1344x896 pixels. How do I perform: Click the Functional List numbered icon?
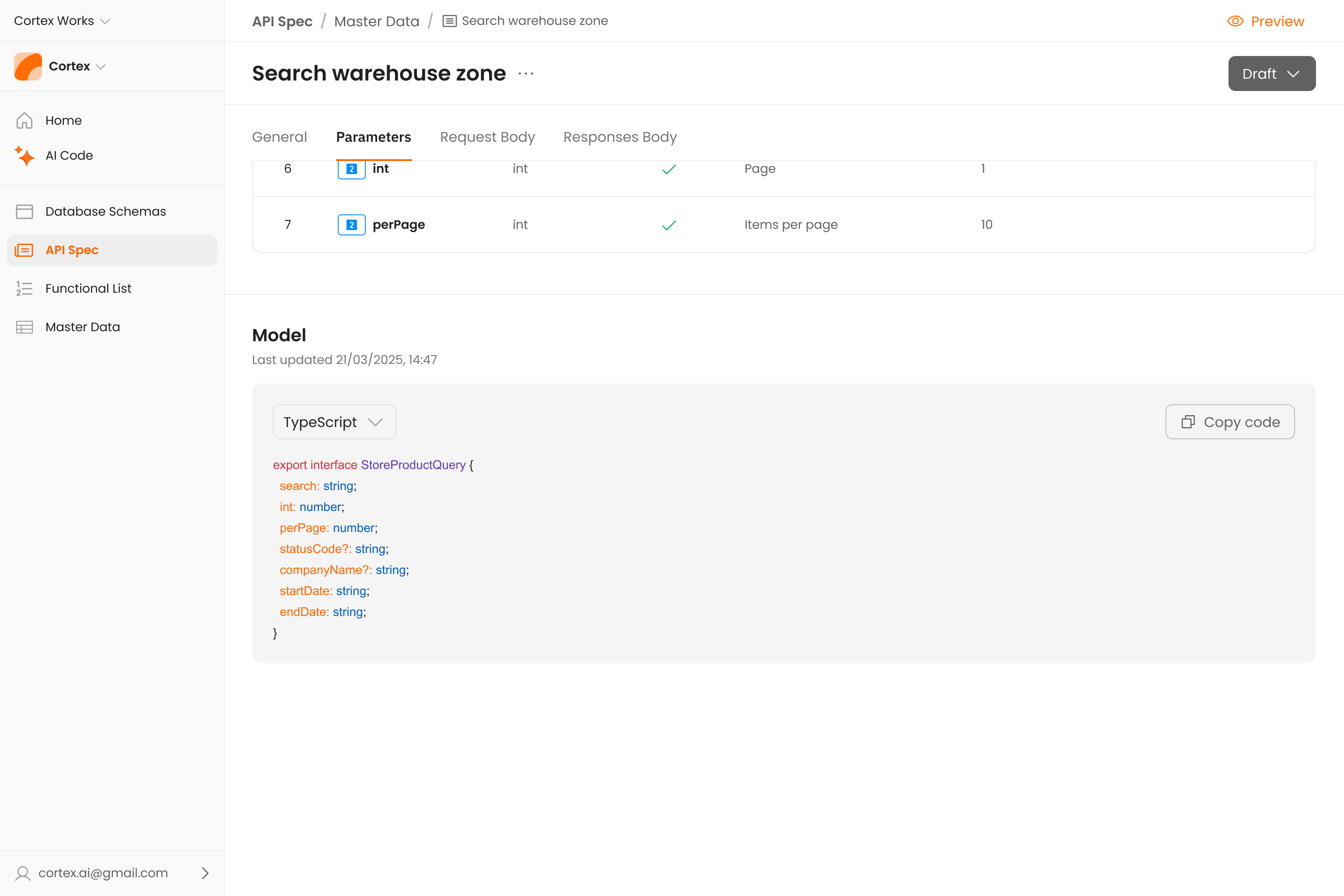coord(24,289)
